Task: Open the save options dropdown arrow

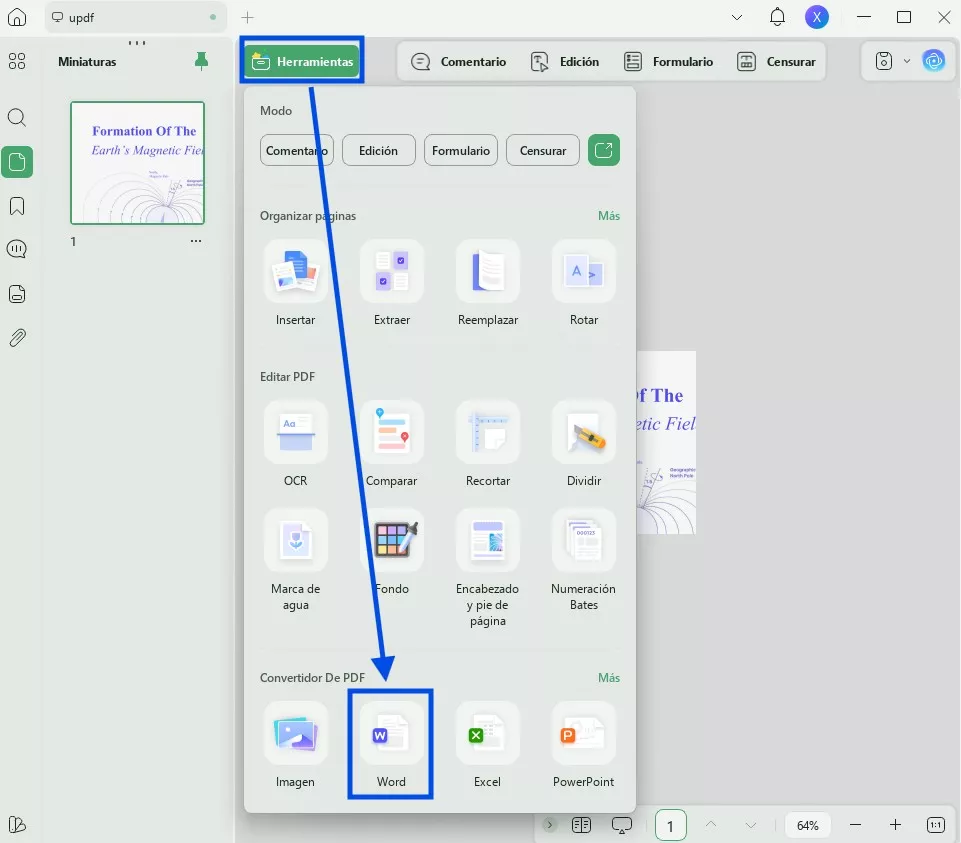Action: pos(907,61)
